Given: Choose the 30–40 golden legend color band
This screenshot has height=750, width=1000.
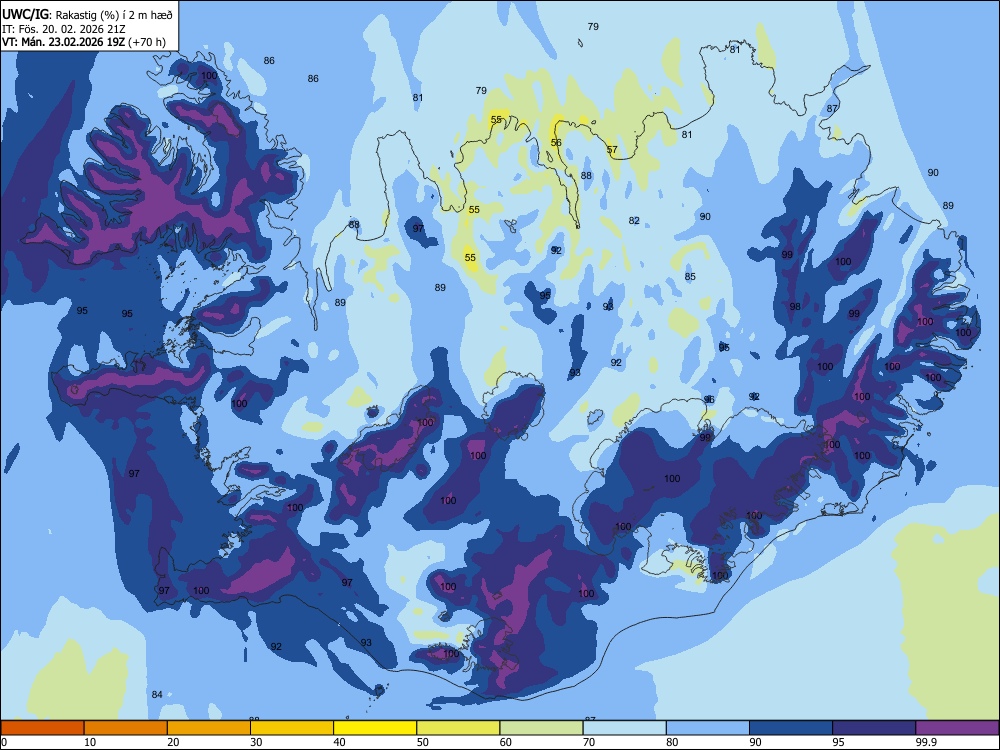Looking at the screenshot, I should [x=292, y=728].
